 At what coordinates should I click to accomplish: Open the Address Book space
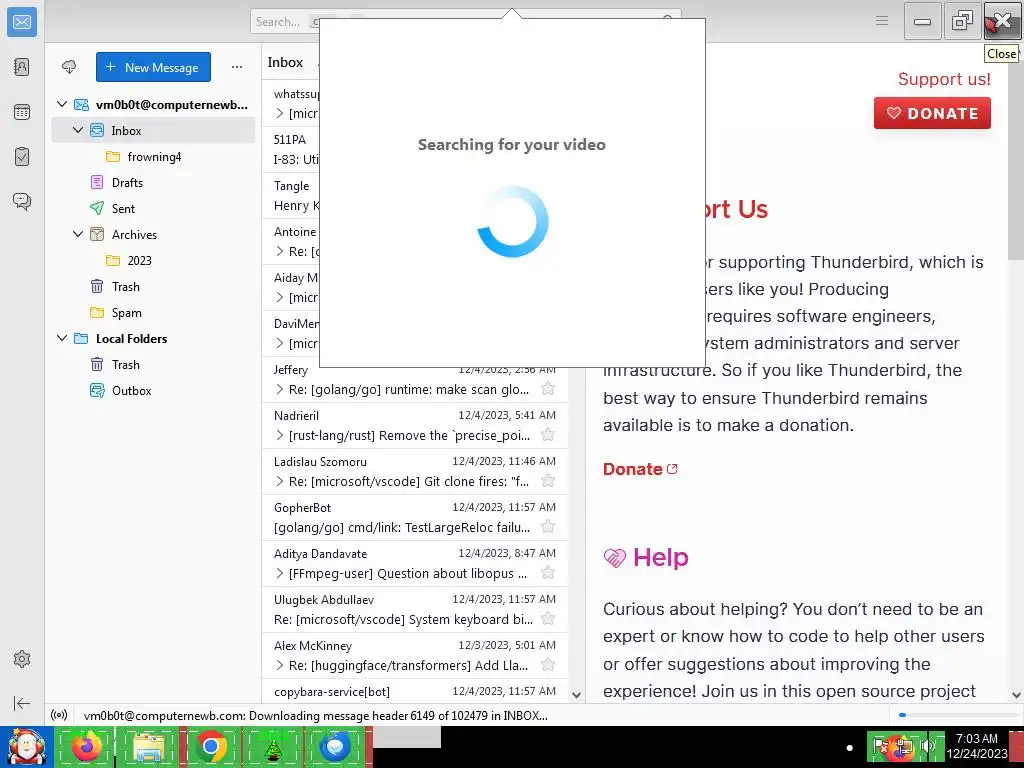coord(22,67)
